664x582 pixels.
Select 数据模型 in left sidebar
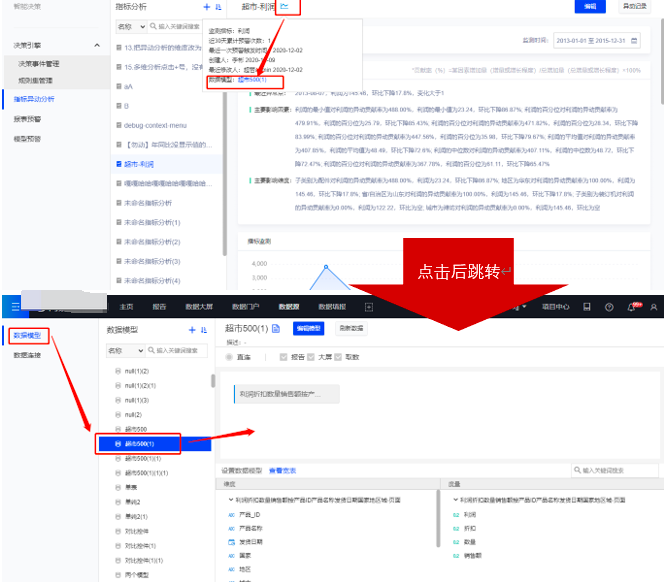(27, 335)
